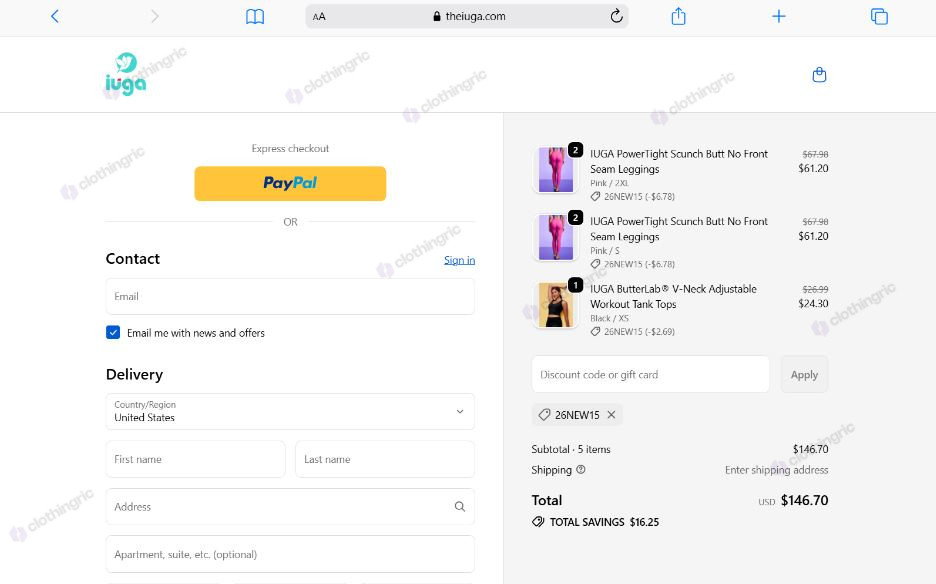Go back with the Safari back arrow
The width and height of the screenshot is (936, 584).
point(55,16)
